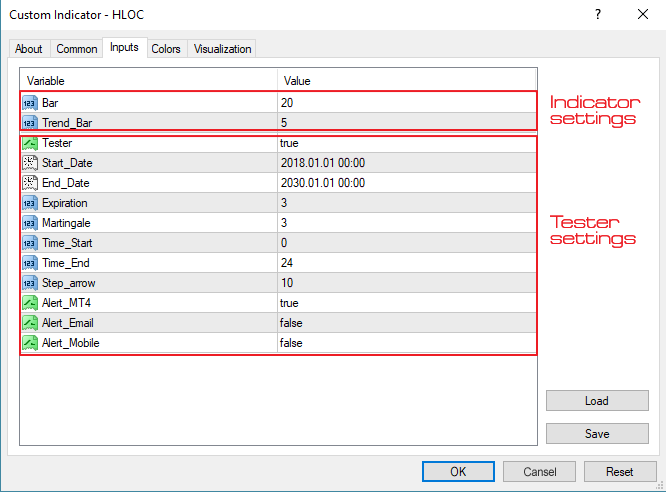Screen dimensions: 666x492
Task: Click the boolean icon beside Tester
Action: (x=30, y=143)
